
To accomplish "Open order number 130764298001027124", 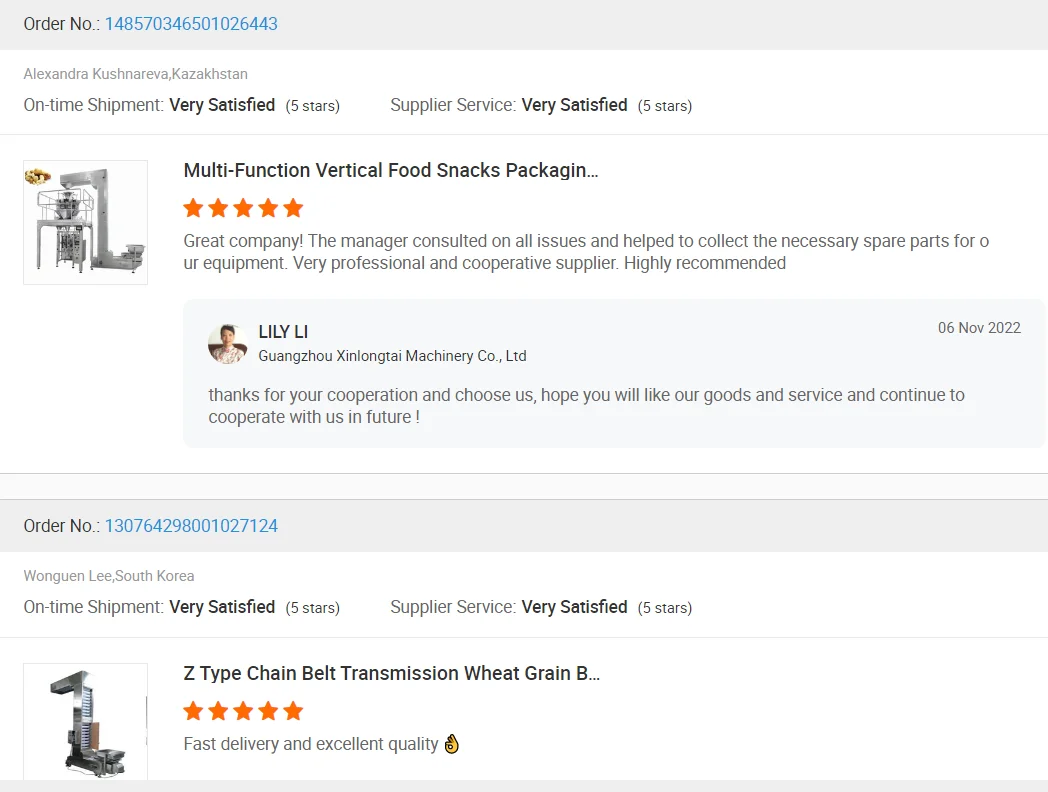I will pyautogui.click(x=191, y=526).
